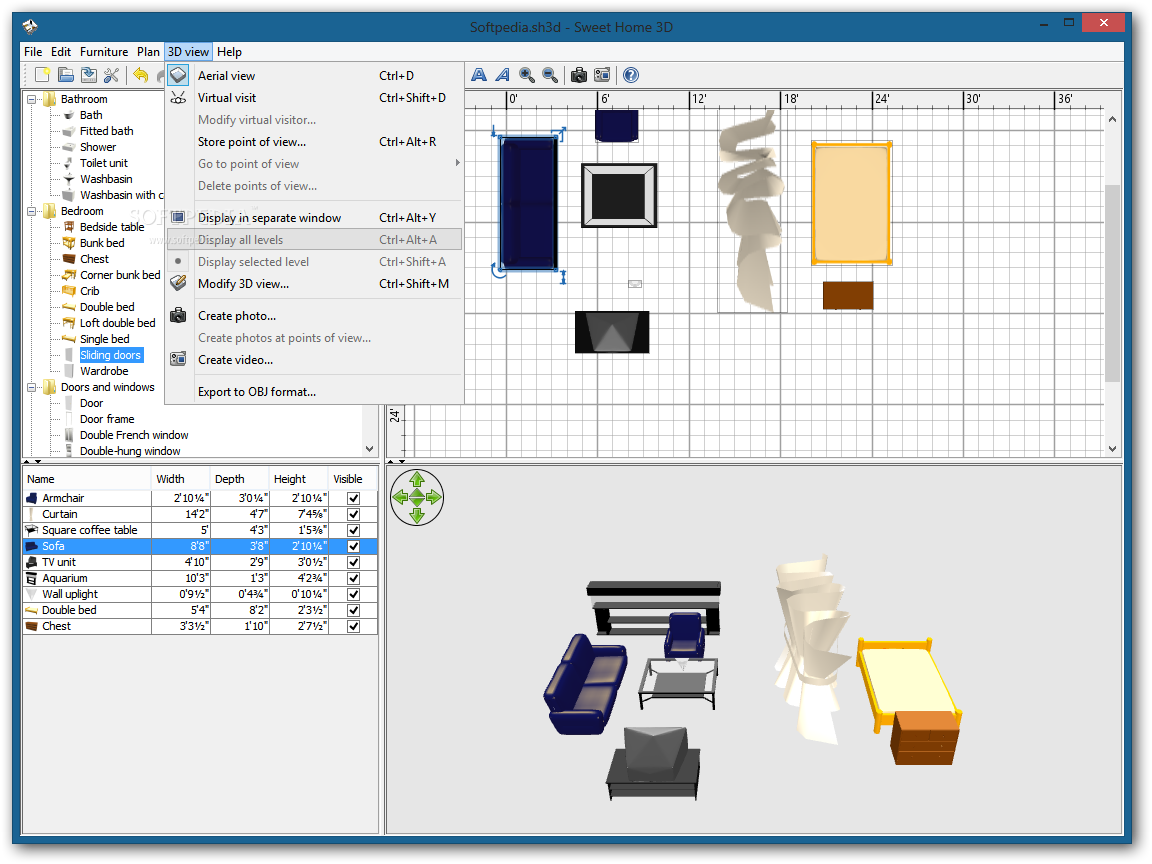The width and height of the screenshot is (1152, 864).
Task: Toggle visibility of Chest
Action: pyautogui.click(x=353, y=627)
